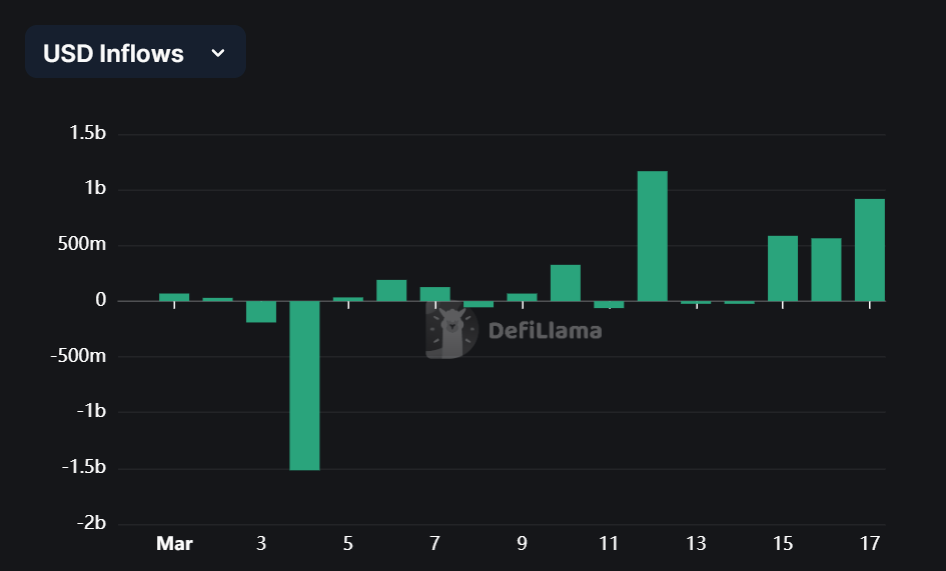Viewport: 946px width, 571px height.
Task: Select the March 6 inflow bar
Action: (392, 290)
